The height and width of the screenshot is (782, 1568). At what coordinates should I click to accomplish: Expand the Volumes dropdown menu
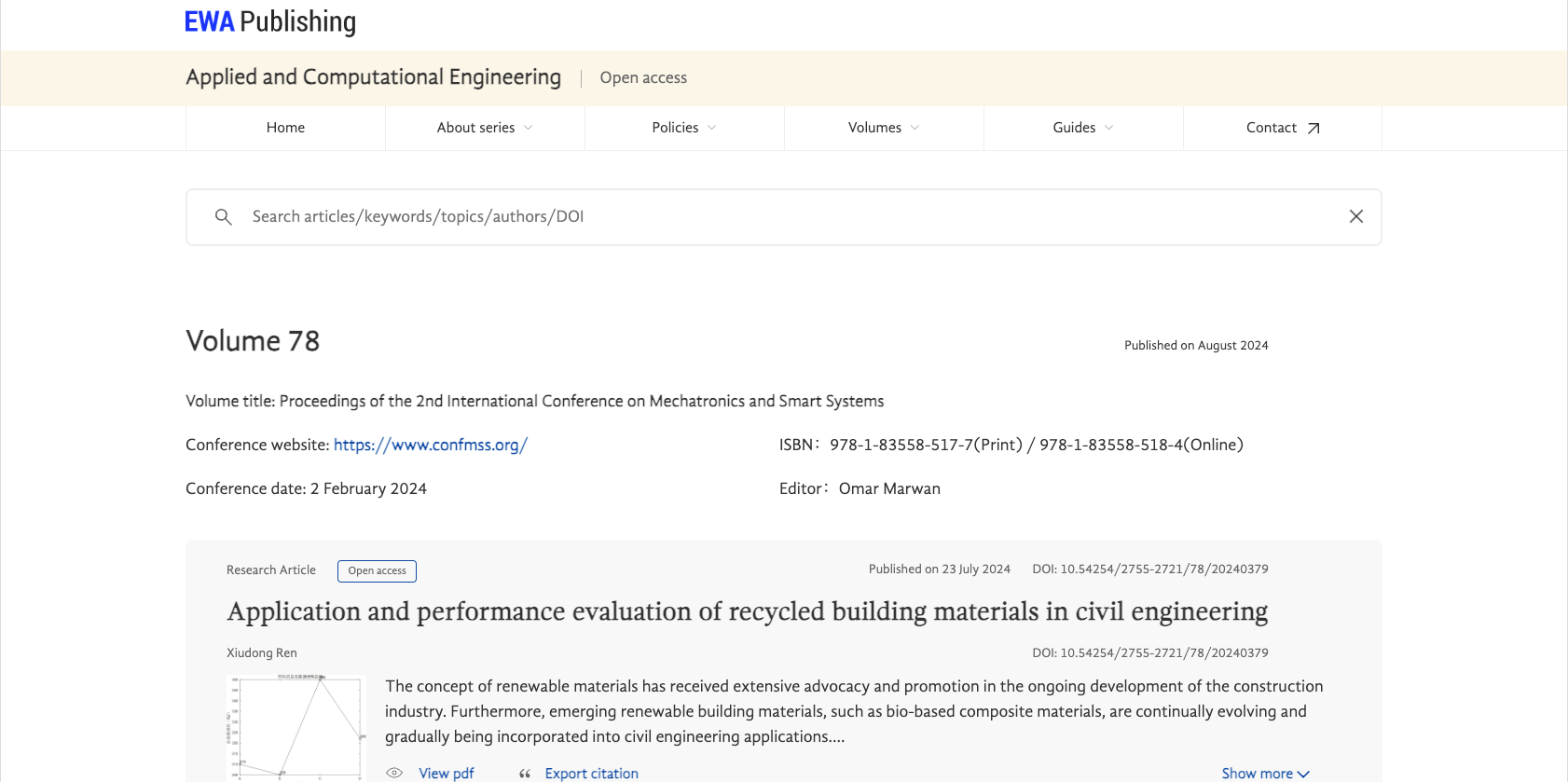[884, 128]
